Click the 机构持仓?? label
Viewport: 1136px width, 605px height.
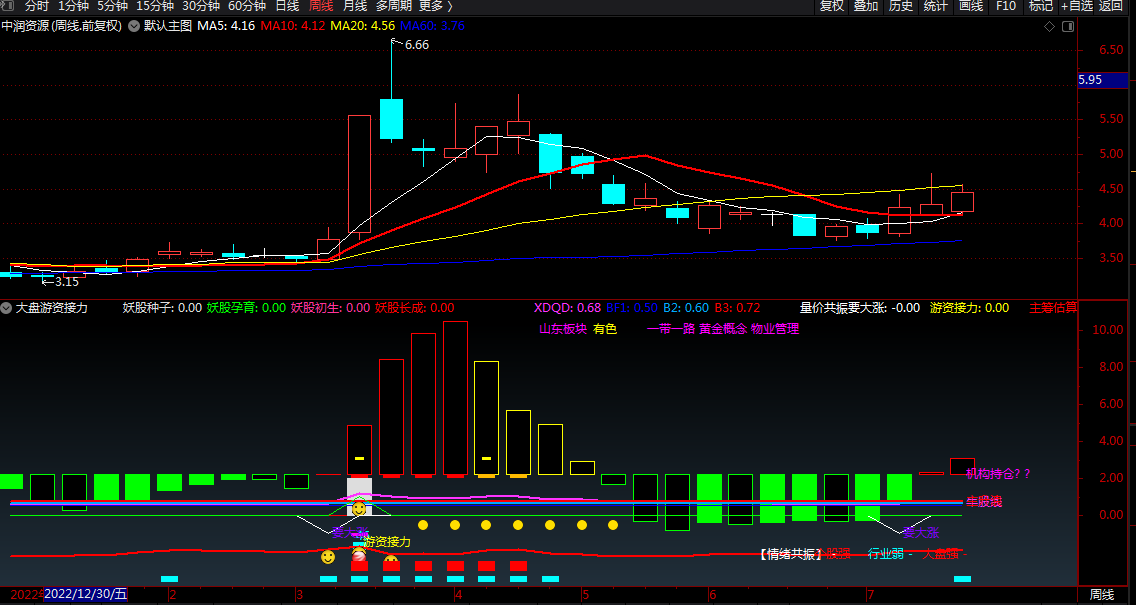998,474
